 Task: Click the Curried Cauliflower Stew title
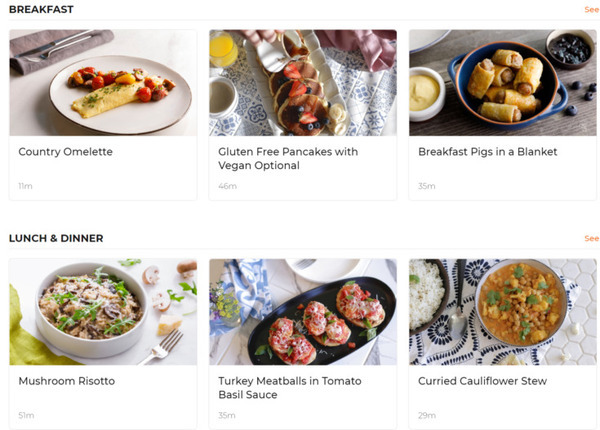click(x=482, y=381)
